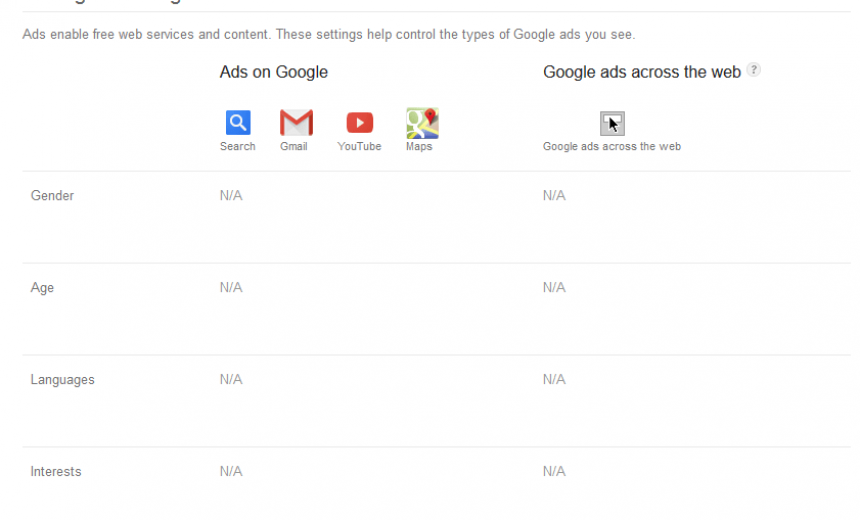Select the Interests row label
Image resolution: width=860 pixels, height=520 pixels.
[56, 472]
